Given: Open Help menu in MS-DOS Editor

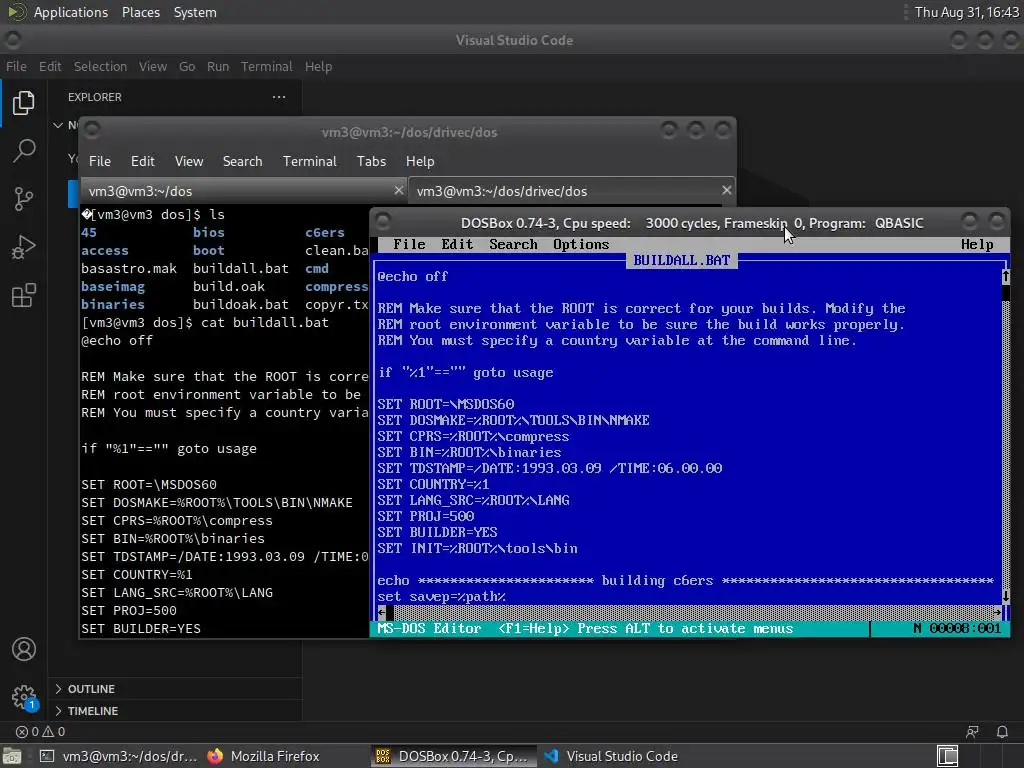Looking at the screenshot, I should pyautogui.click(x=977, y=244).
